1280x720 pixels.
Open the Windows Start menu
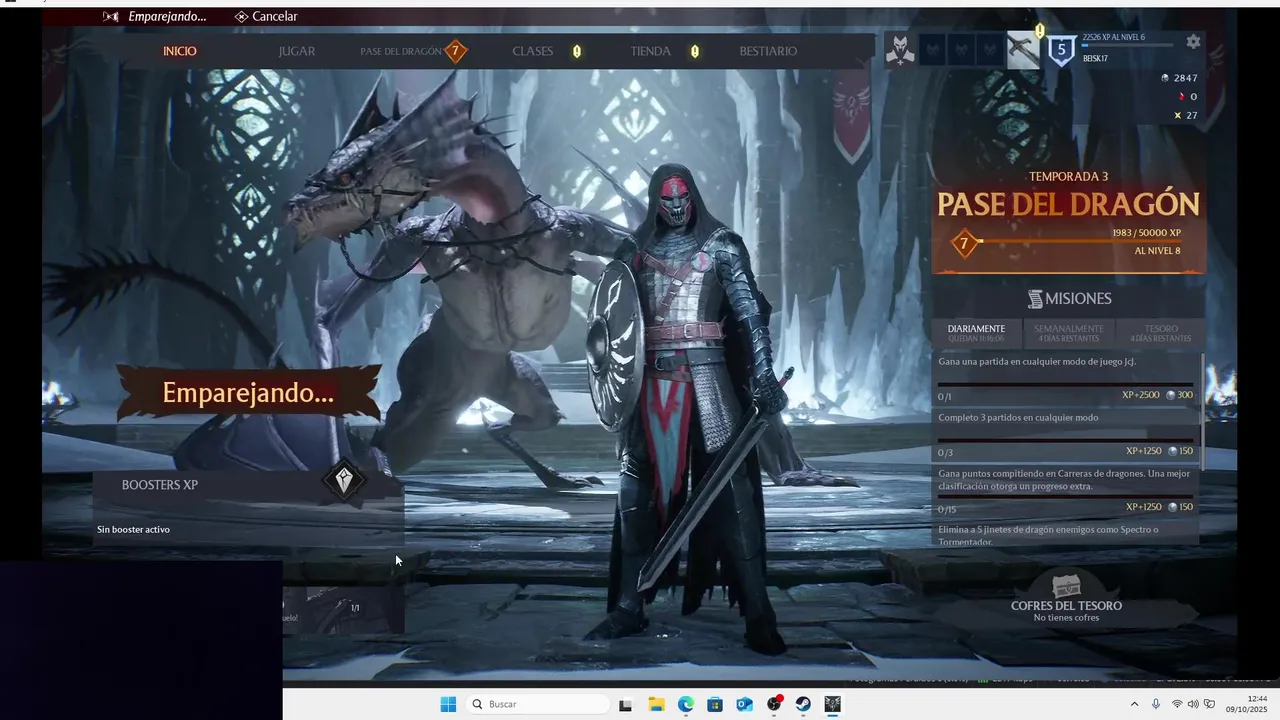coord(448,704)
